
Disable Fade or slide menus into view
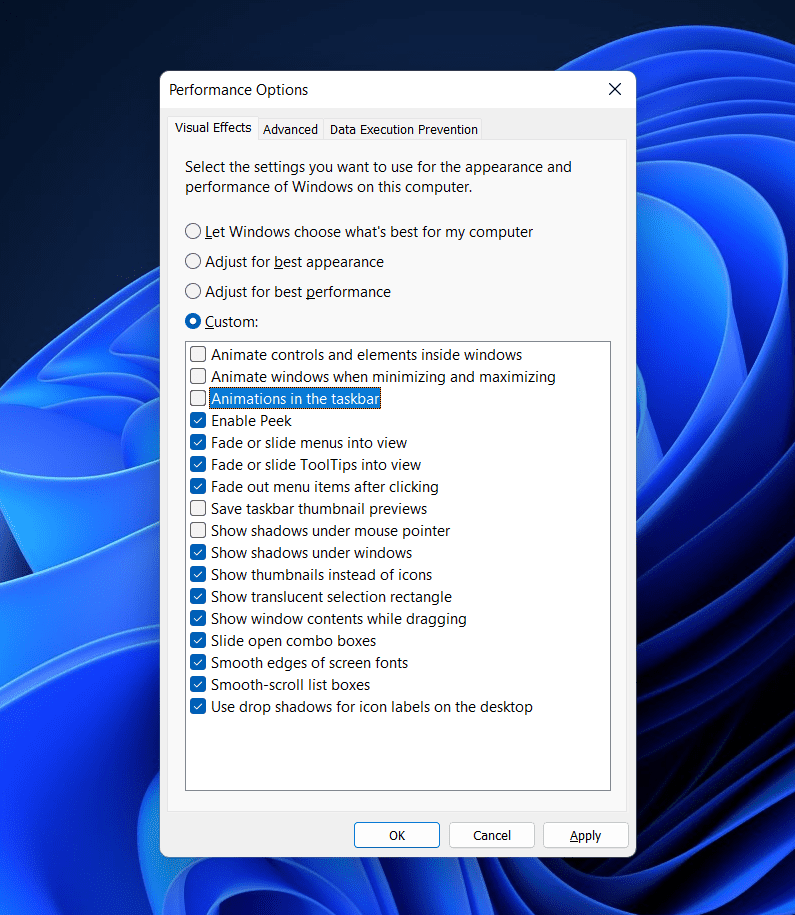(198, 443)
